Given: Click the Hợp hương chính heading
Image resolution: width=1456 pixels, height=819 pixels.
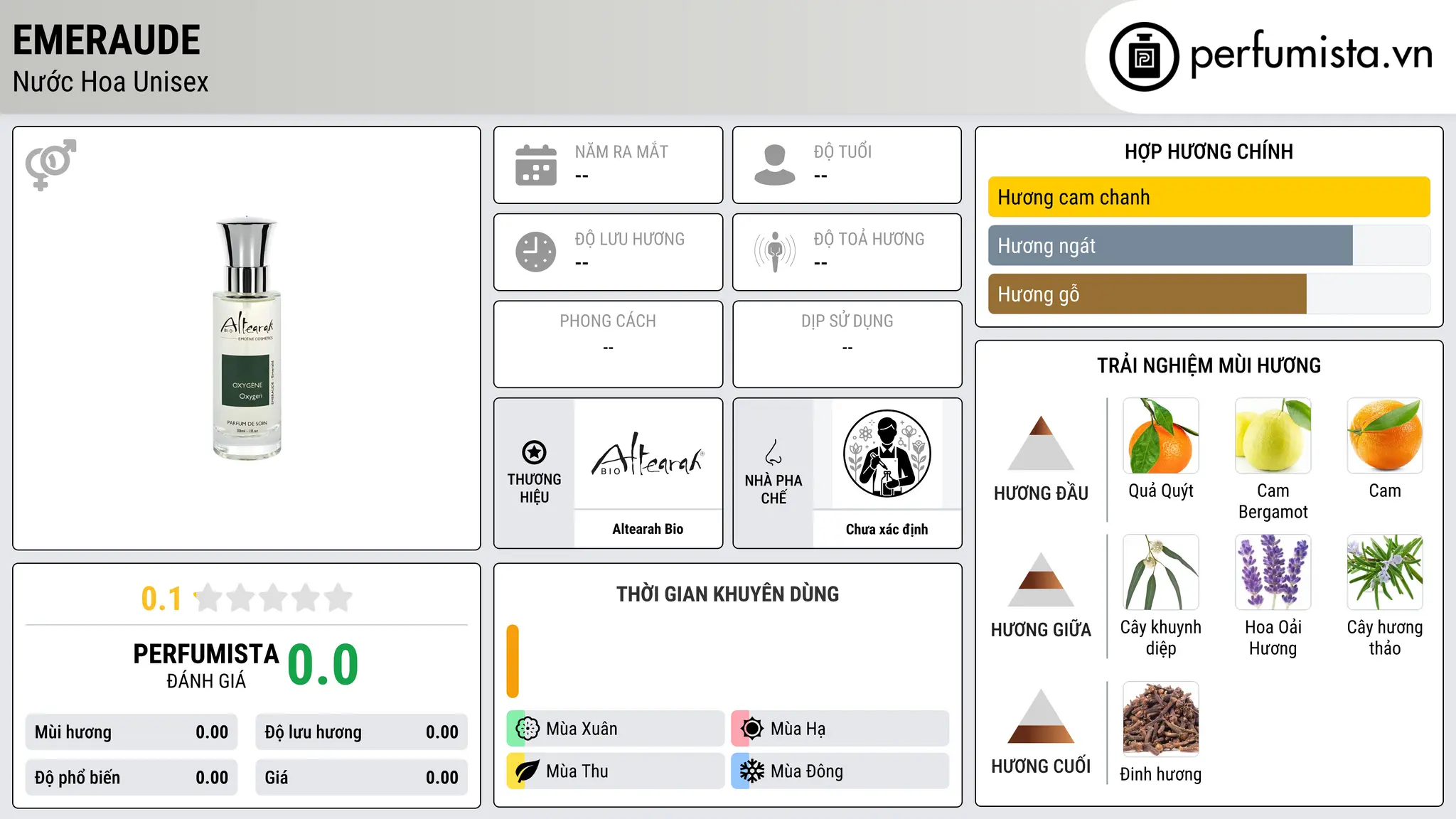Looking at the screenshot, I should [x=1209, y=151].
